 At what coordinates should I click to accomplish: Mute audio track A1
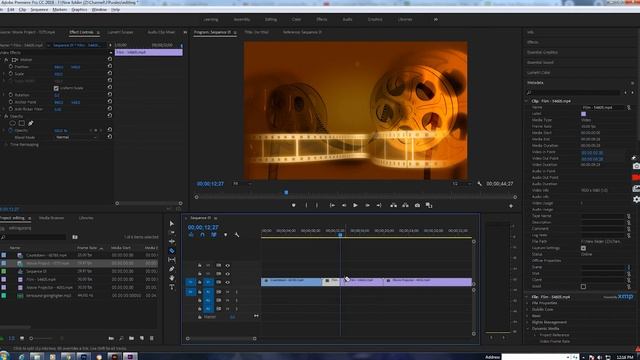pyautogui.click(x=228, y=292)
